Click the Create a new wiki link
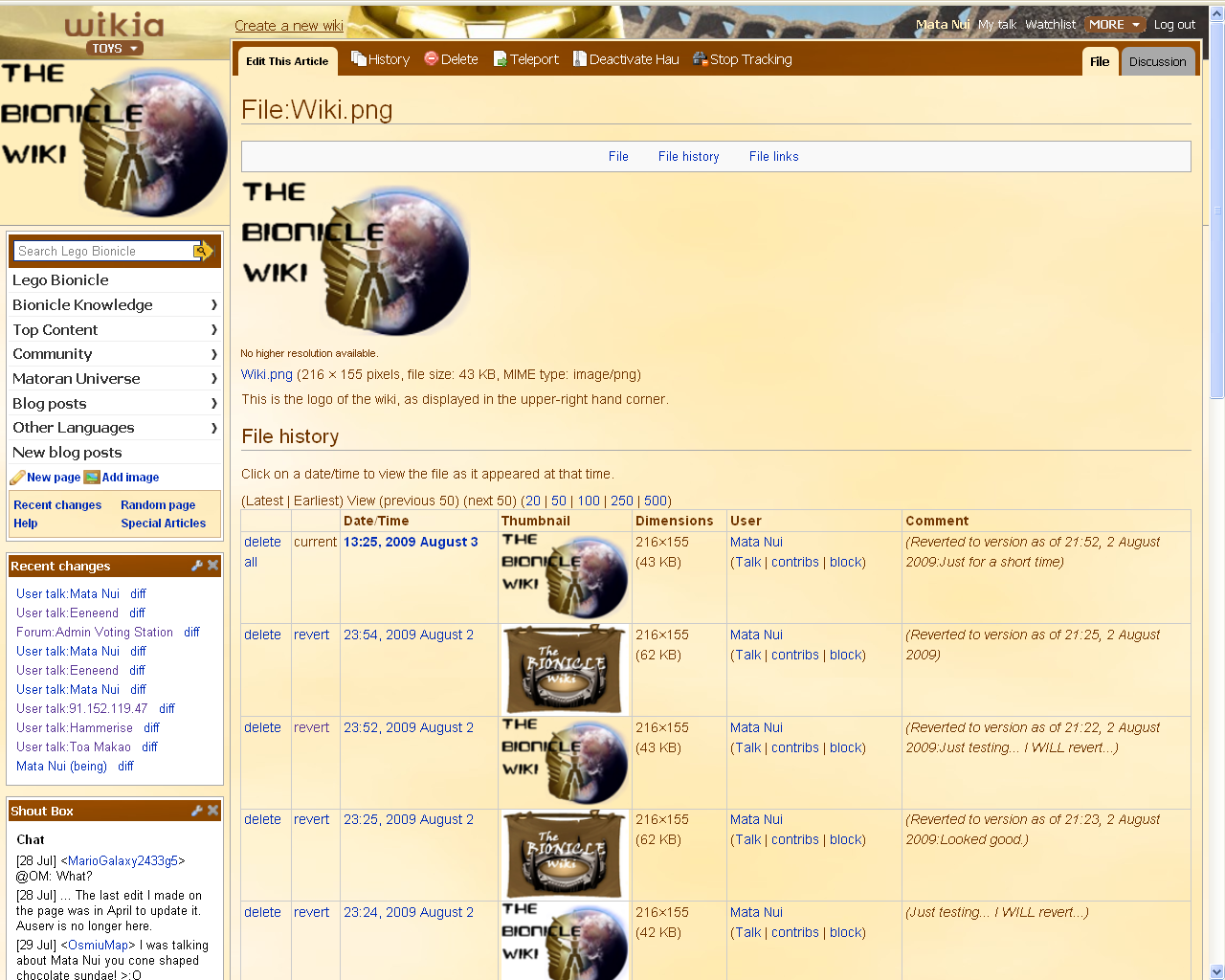 click(x=289, y=26)
